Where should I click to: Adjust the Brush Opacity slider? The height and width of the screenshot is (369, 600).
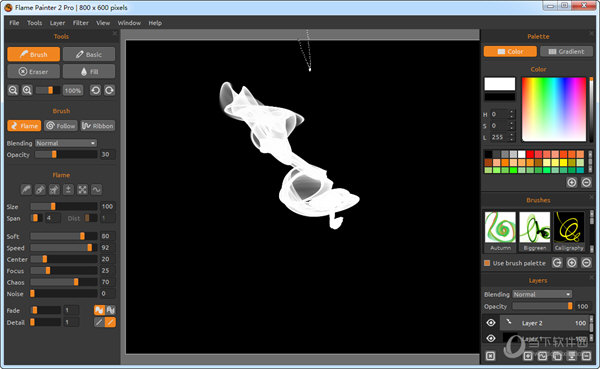click(66, 154)
